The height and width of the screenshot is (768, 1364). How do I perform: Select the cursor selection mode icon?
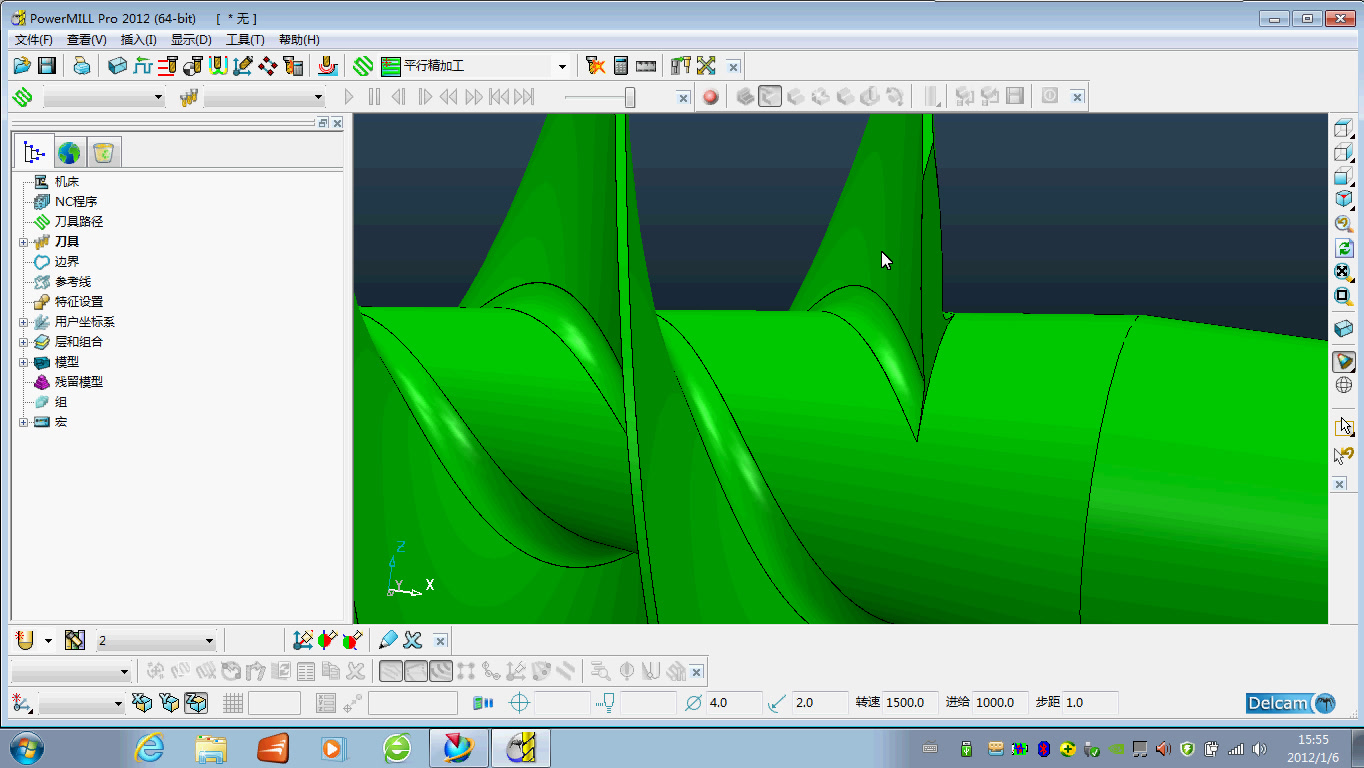[x=1343, y=426]
